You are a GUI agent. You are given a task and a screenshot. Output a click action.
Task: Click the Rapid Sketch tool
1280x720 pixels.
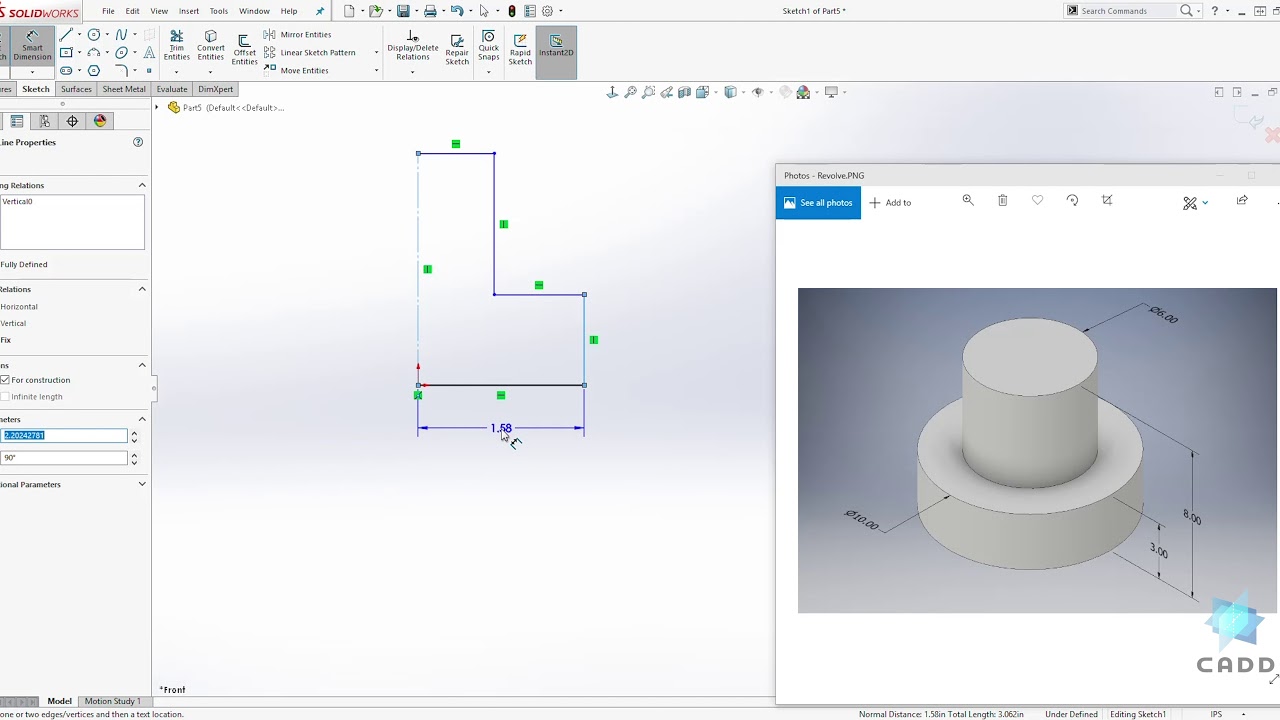[x=520, y=49]
